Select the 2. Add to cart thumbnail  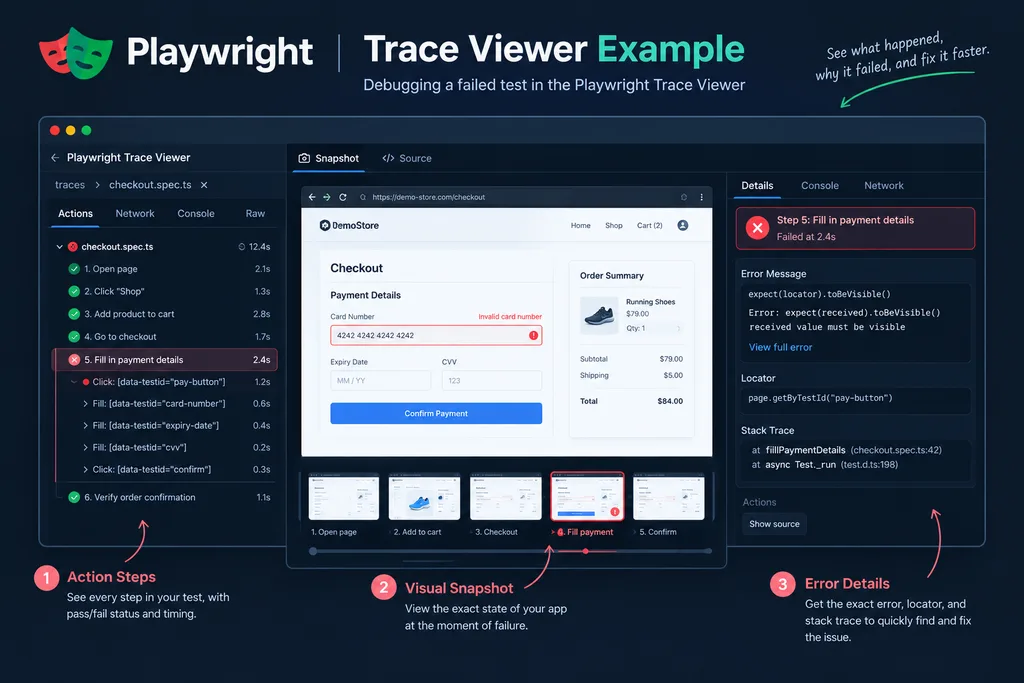tap(424, 498)
